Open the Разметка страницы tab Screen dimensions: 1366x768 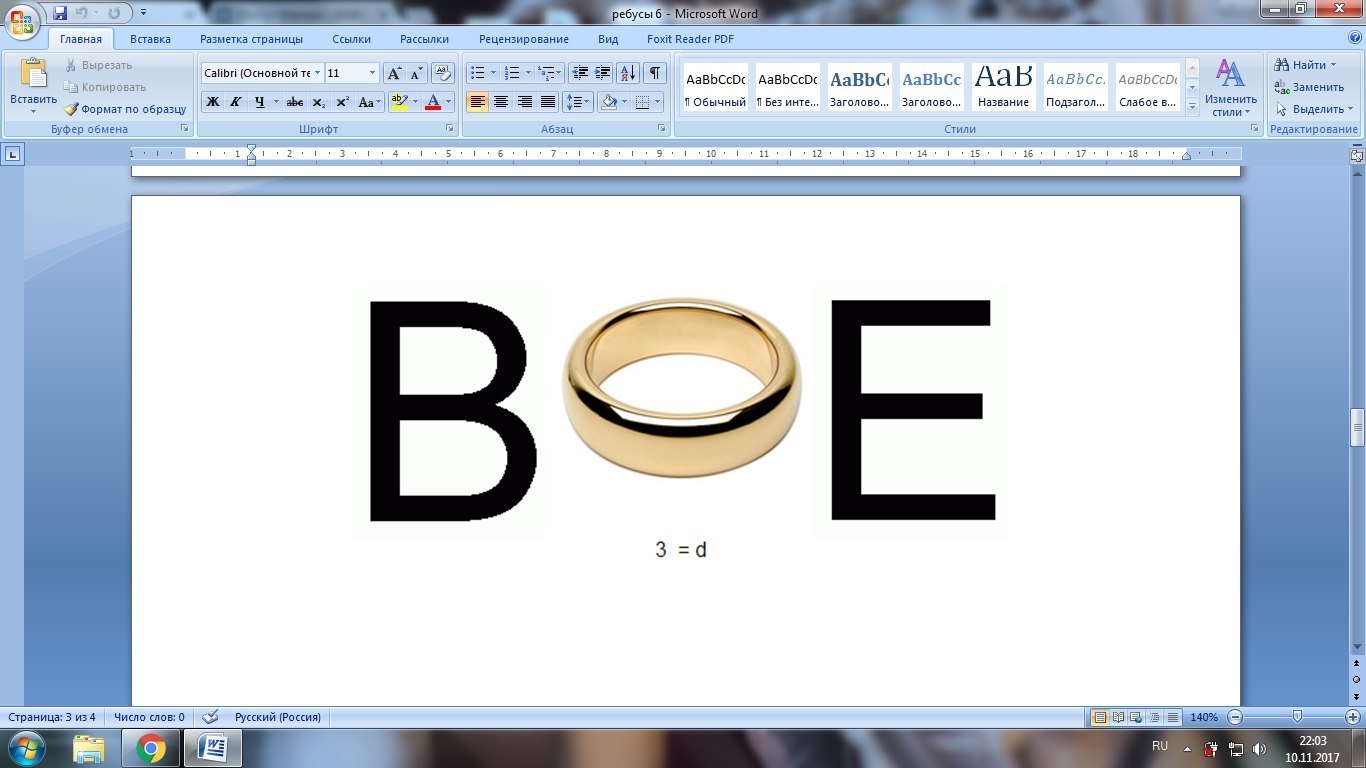click(x=251, y=39)
